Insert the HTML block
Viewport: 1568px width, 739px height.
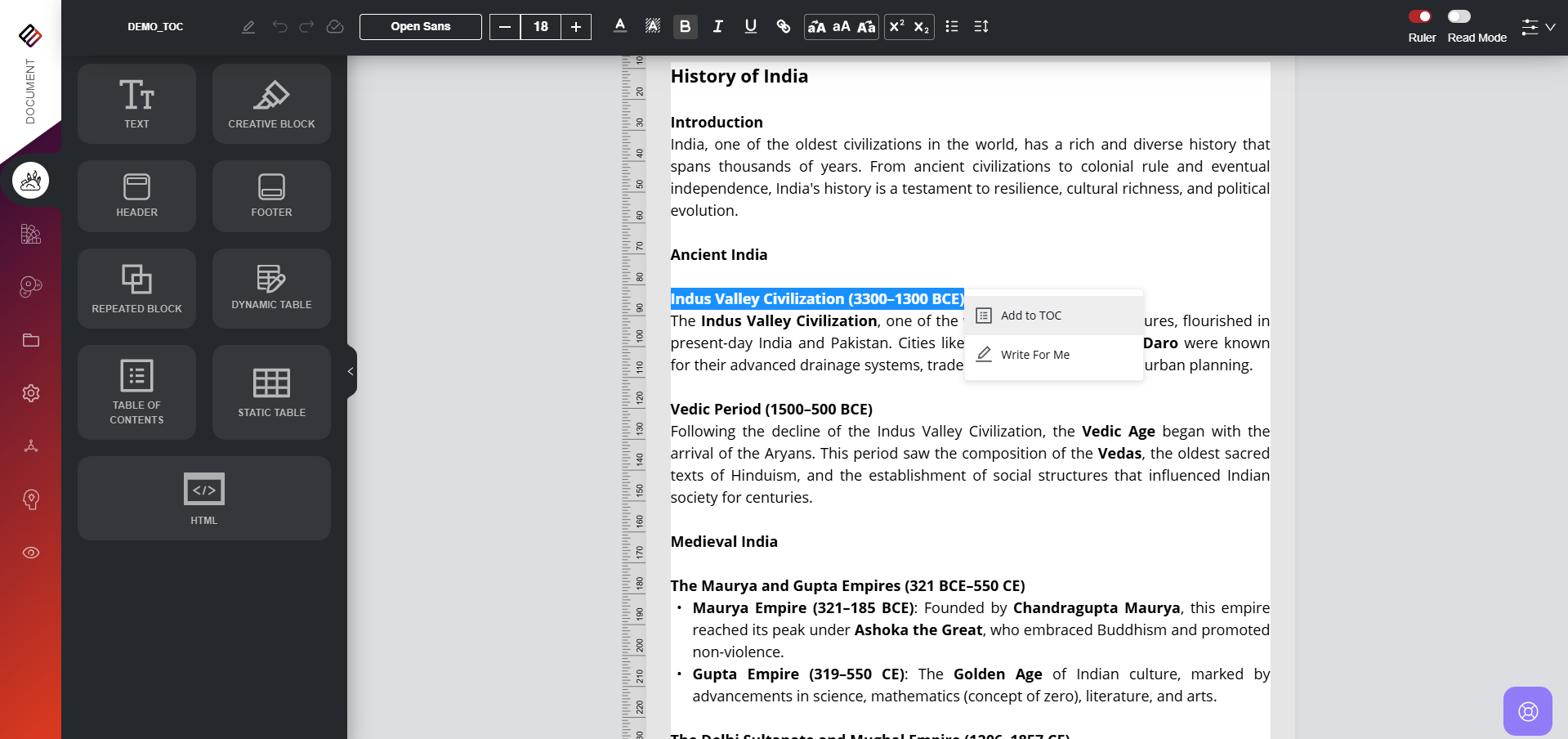coord(203,498)
